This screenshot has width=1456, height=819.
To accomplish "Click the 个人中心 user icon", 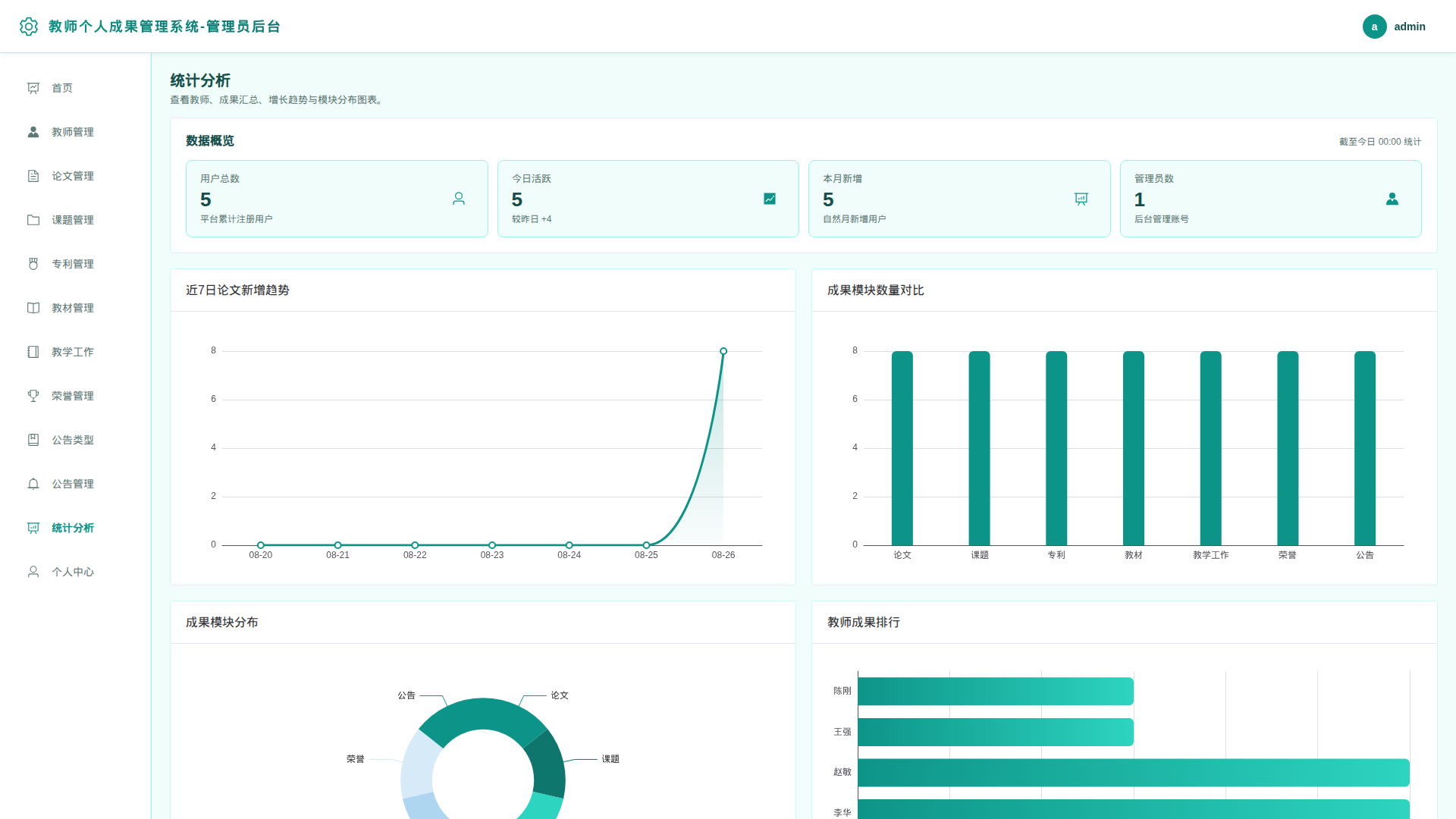I will tap(33, 572).
